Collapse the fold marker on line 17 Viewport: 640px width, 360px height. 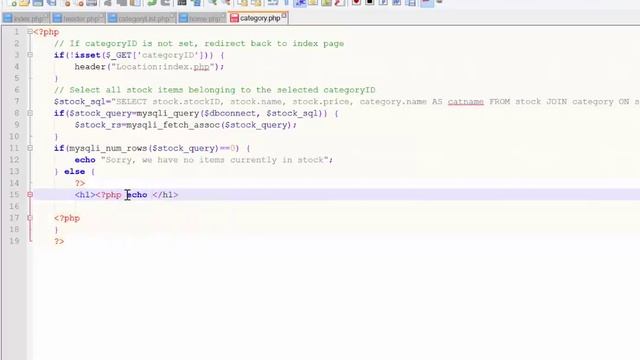tap(30, 218)
